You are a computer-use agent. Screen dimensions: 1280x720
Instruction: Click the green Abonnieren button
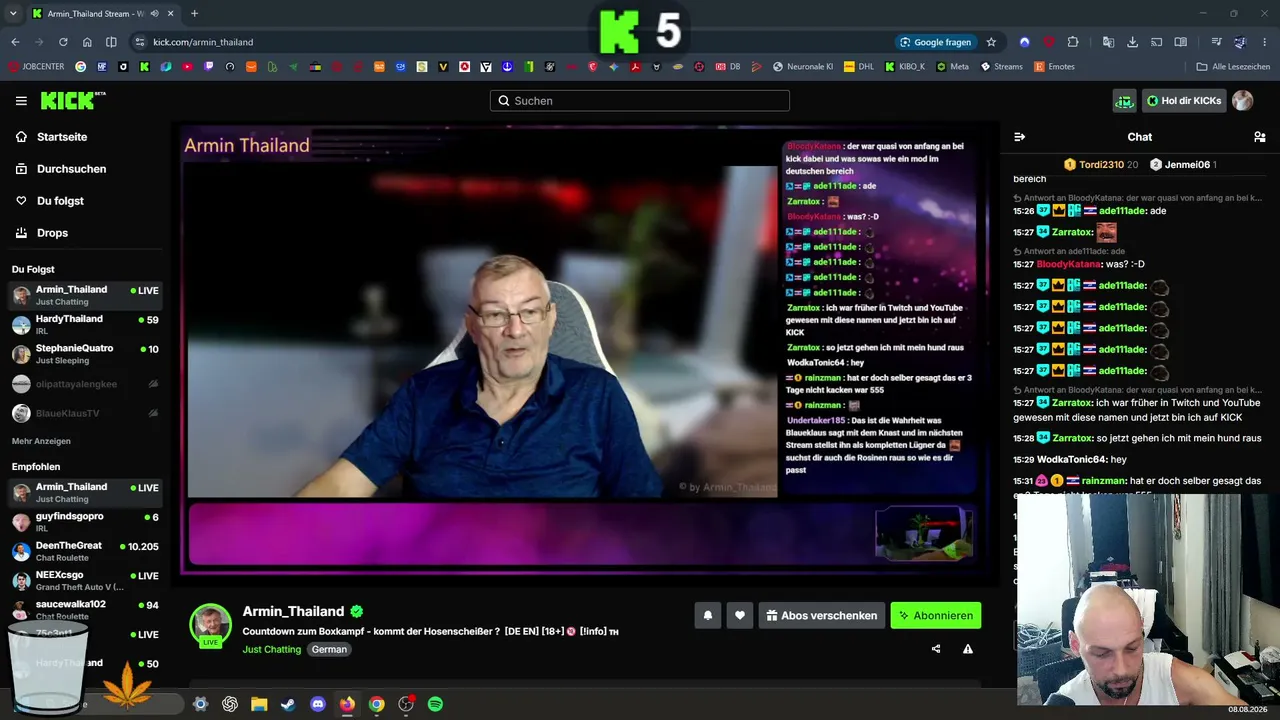936,616
